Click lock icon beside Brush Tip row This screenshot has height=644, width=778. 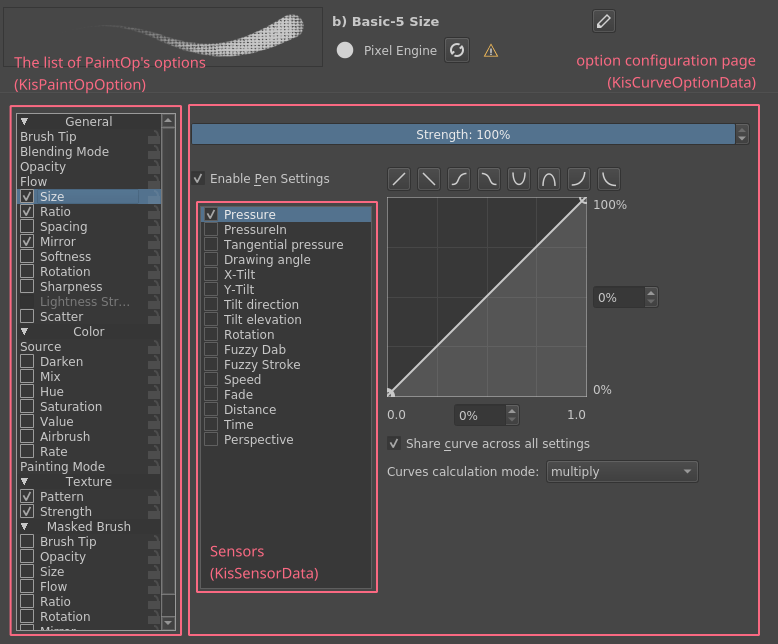154,137
